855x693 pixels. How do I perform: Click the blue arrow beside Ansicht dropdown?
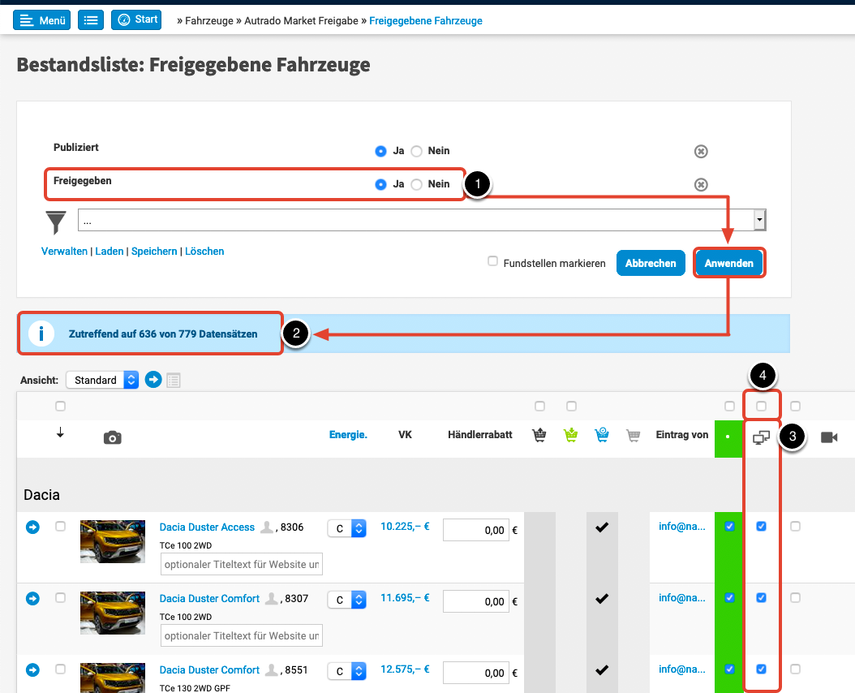[153, 380]
